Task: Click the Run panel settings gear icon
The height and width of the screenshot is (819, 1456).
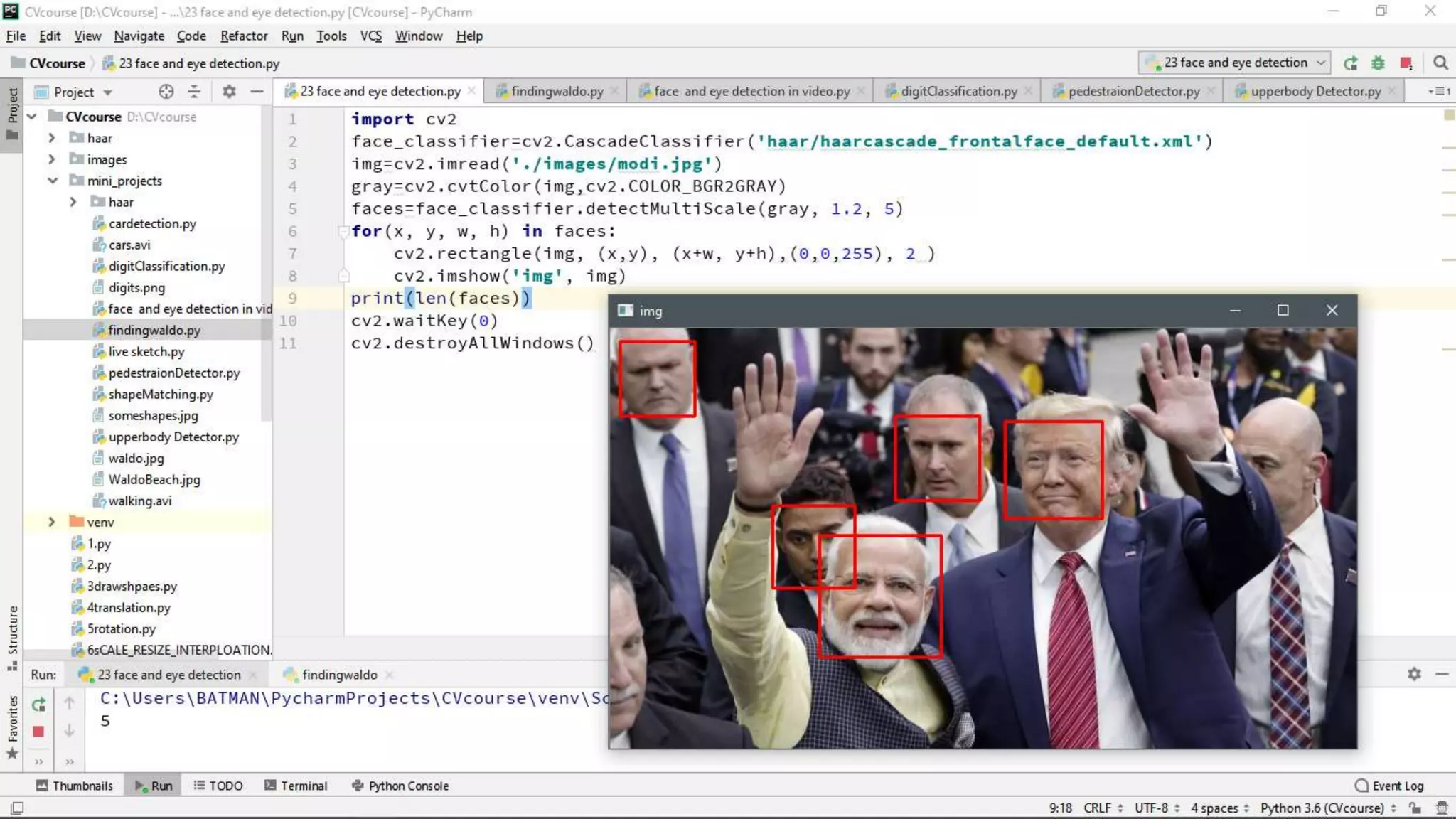Action: [x=1414, y=674]
